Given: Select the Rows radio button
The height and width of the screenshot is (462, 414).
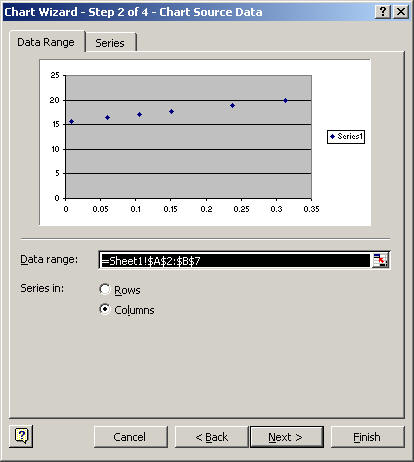Looking at the screenshot, I should click(105, 289).
